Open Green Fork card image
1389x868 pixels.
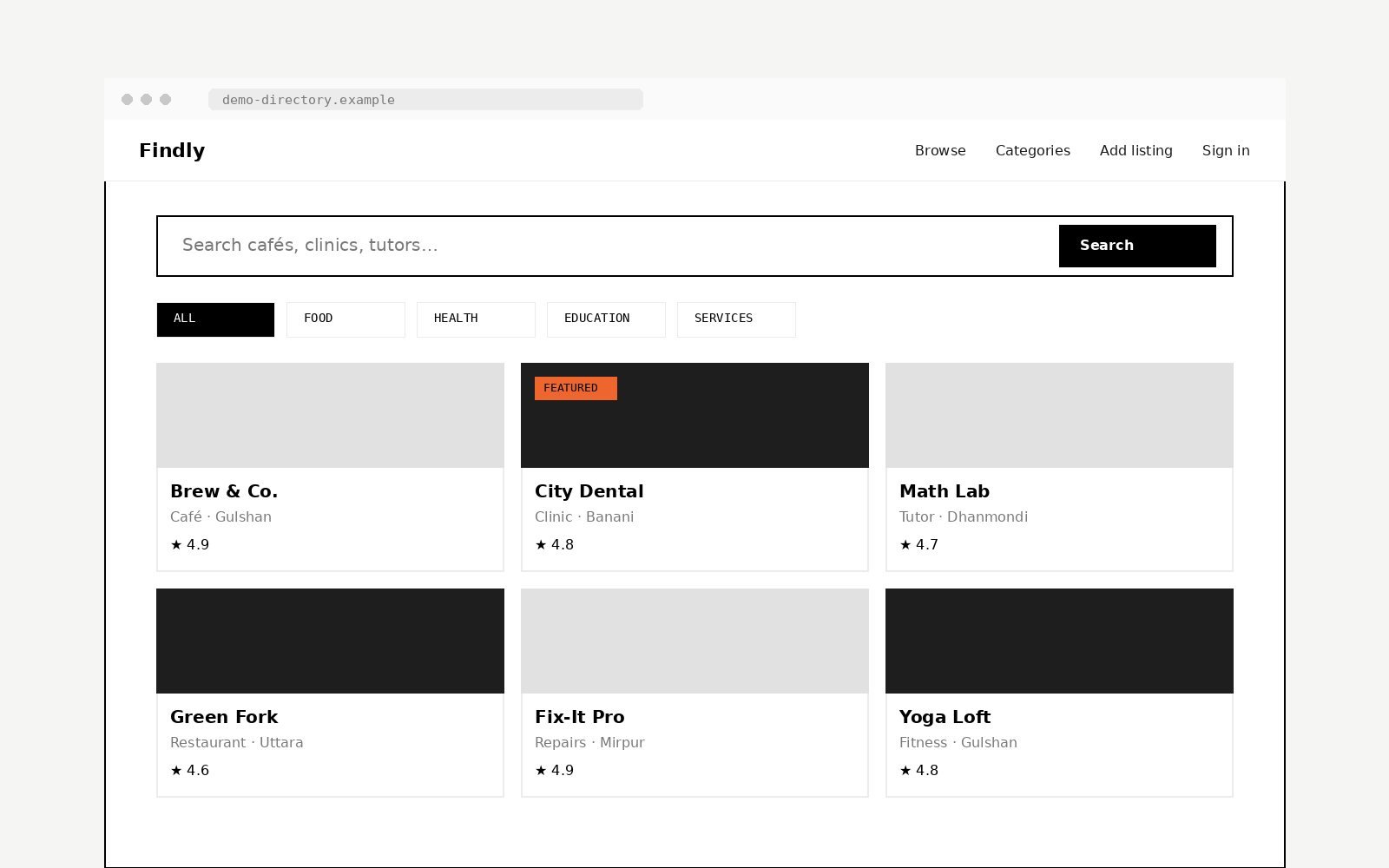pyautogui.click(x=330, y=641)
